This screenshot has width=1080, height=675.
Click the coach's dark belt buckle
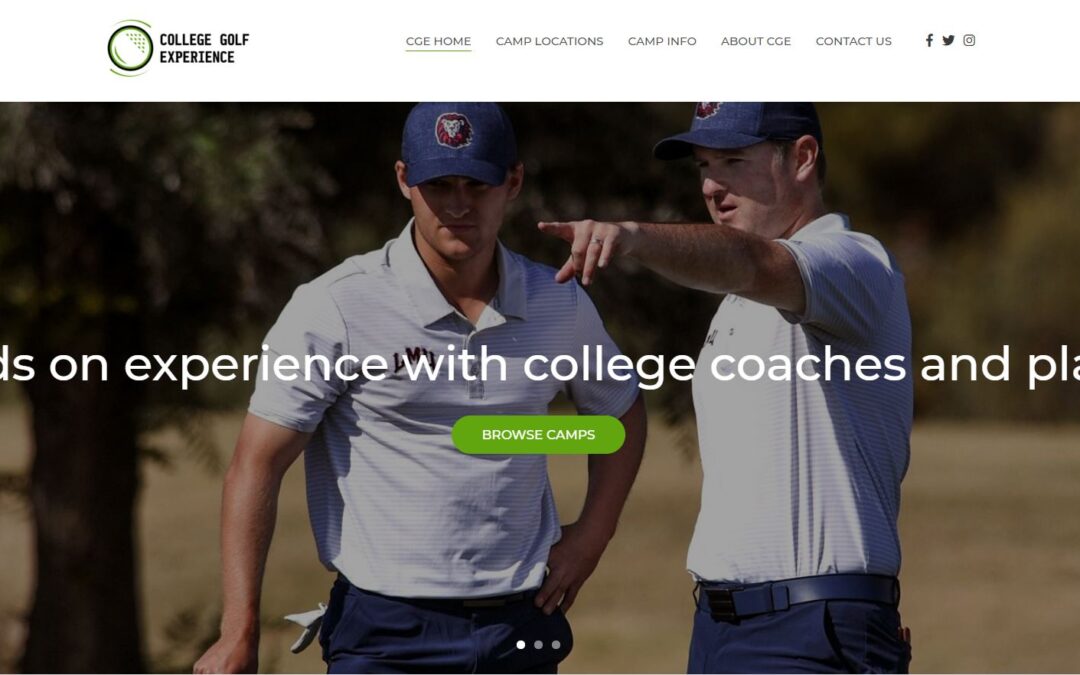722,603
